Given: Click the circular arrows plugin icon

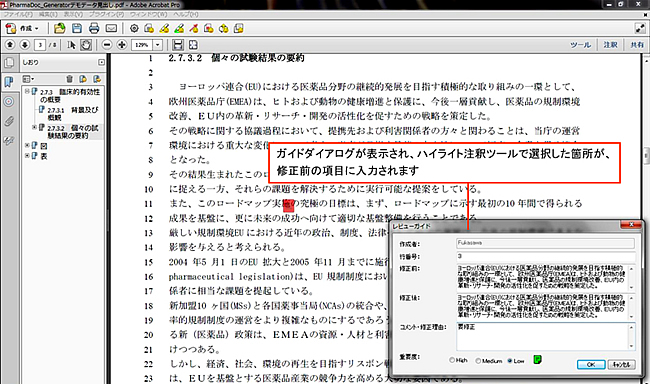Looking at the screenshot, I should 224,28.
